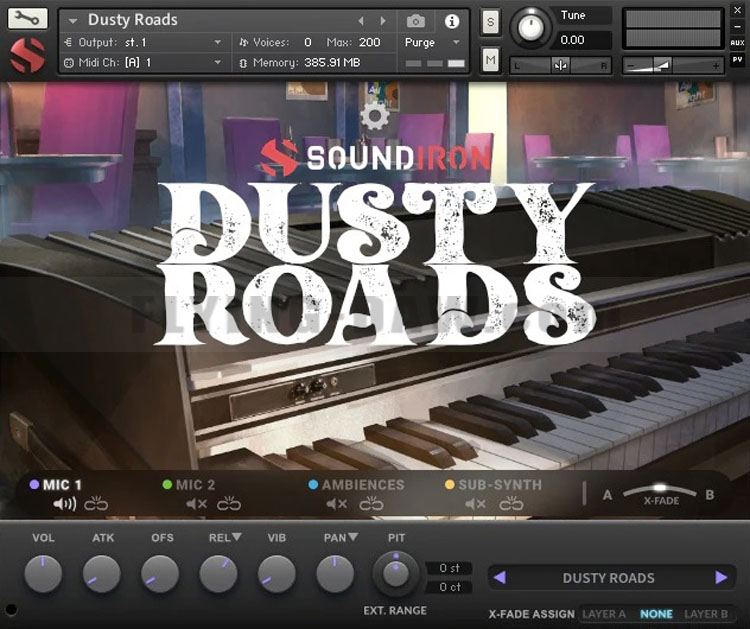Open the DUSTY ROADS preset name menu
Viewport: 750px width, 629px height.
point(608,578)
